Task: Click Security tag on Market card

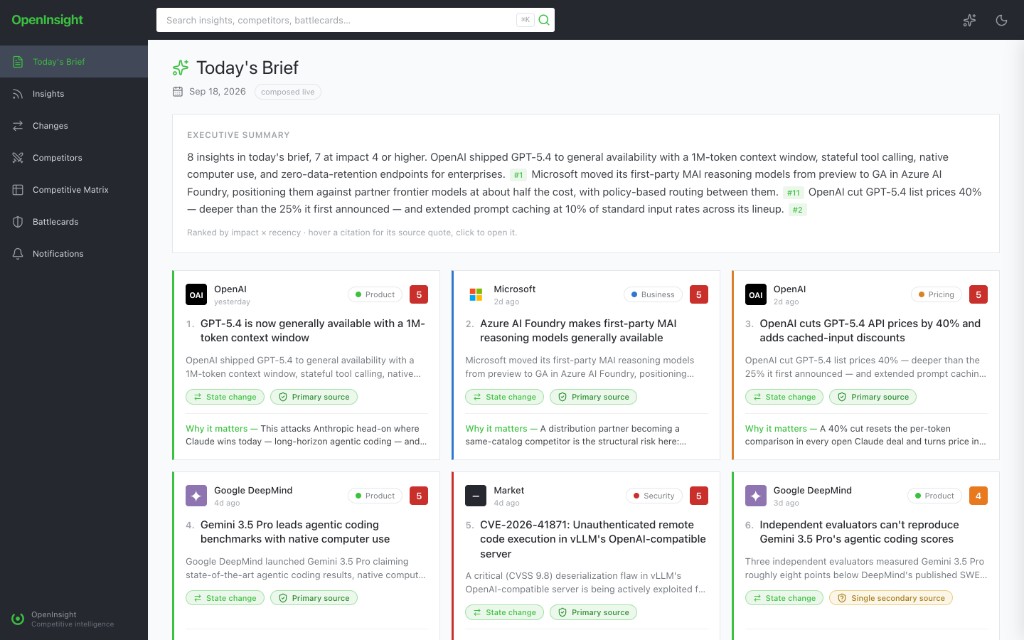Action: pos(654,496)
